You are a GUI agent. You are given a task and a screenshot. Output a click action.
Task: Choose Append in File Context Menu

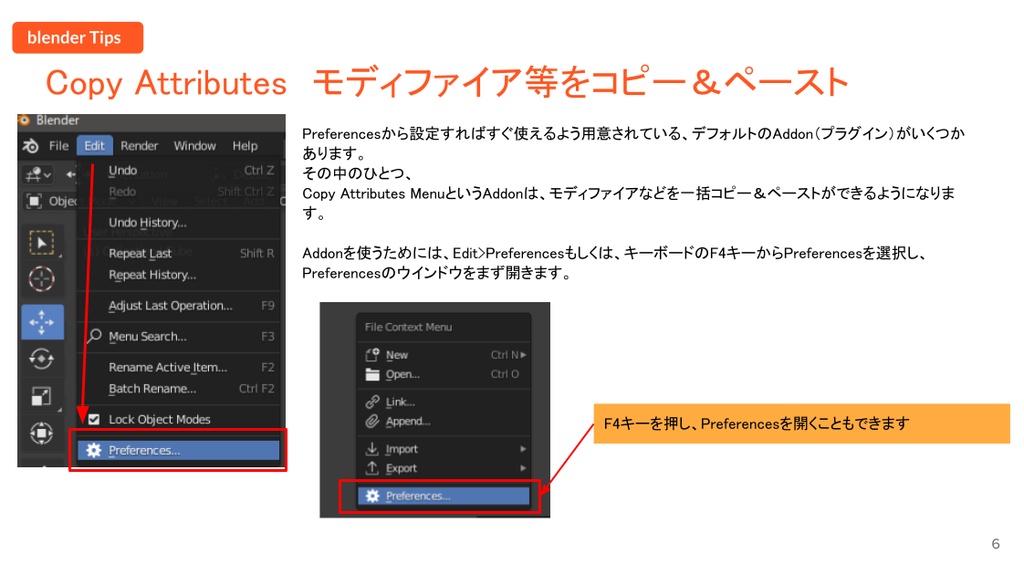coord(443,421)
